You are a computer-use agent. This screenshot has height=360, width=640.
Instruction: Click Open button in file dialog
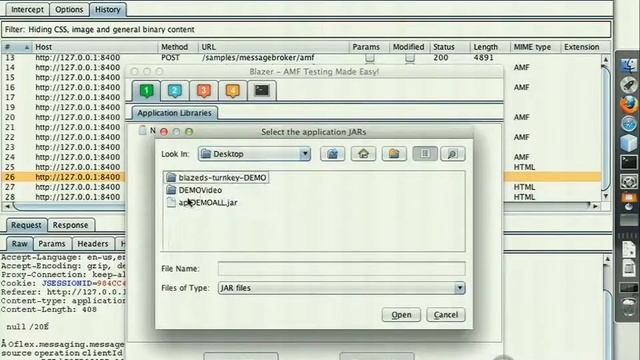pos(401,315)
